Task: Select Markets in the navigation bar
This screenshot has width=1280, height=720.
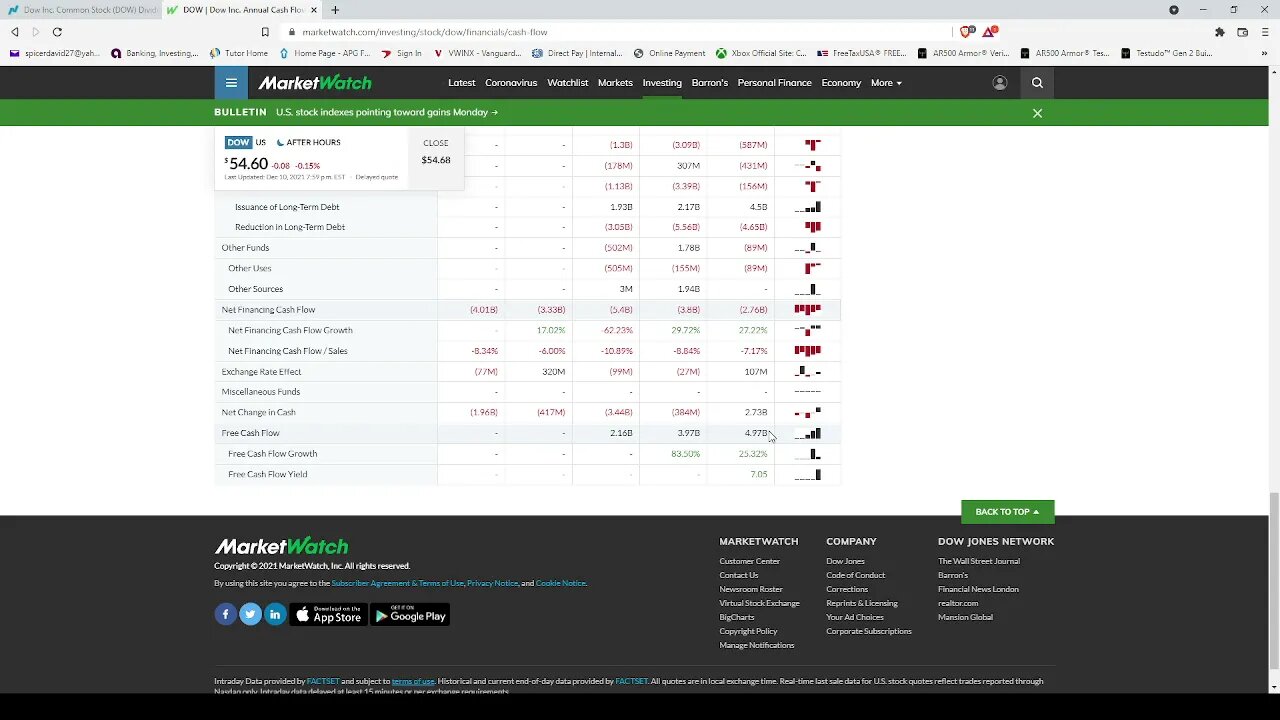Action: point(615,83)
